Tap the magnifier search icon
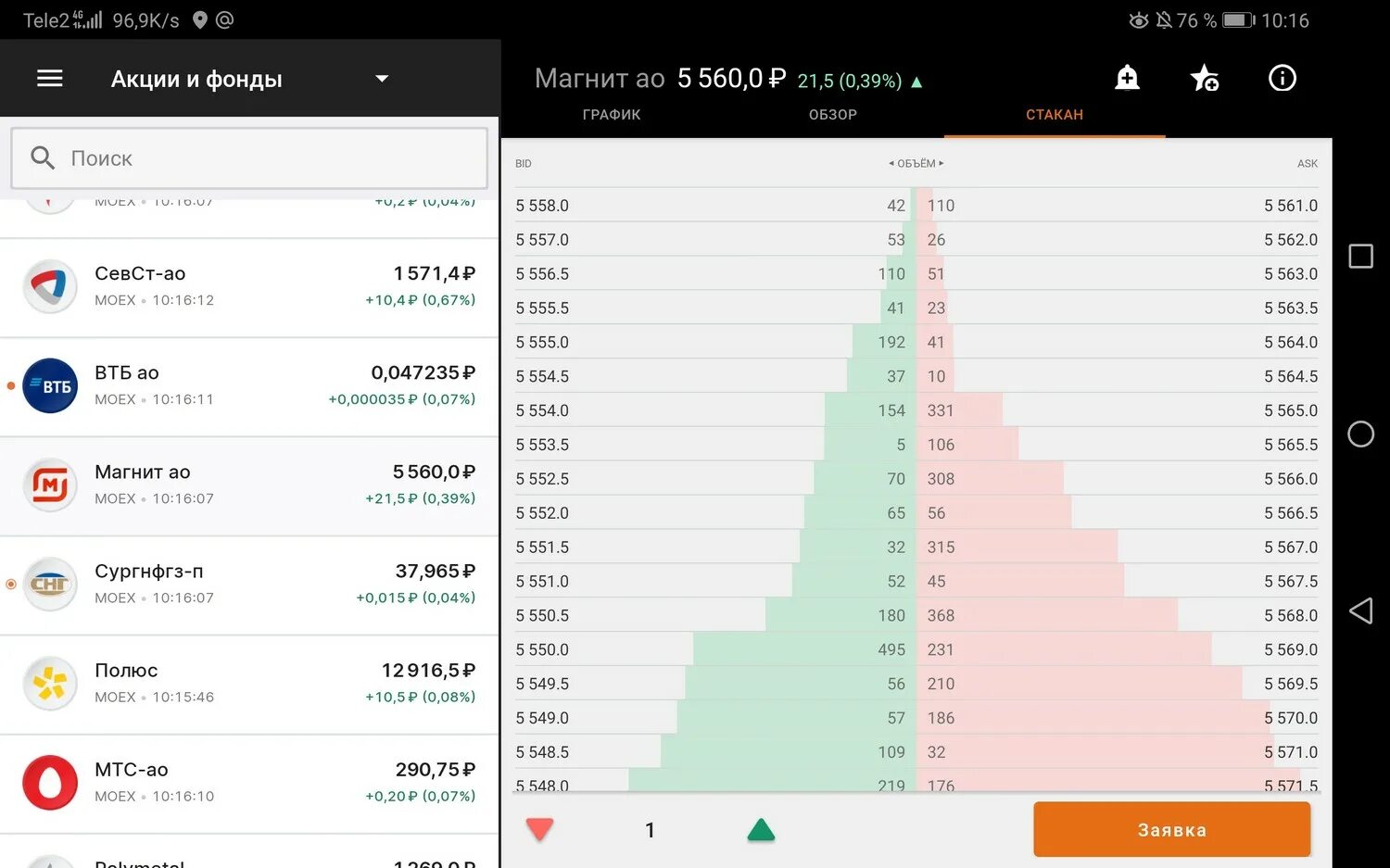Image resolution: width=1390 pixels, height=868 pixels. tap(43, 157)
